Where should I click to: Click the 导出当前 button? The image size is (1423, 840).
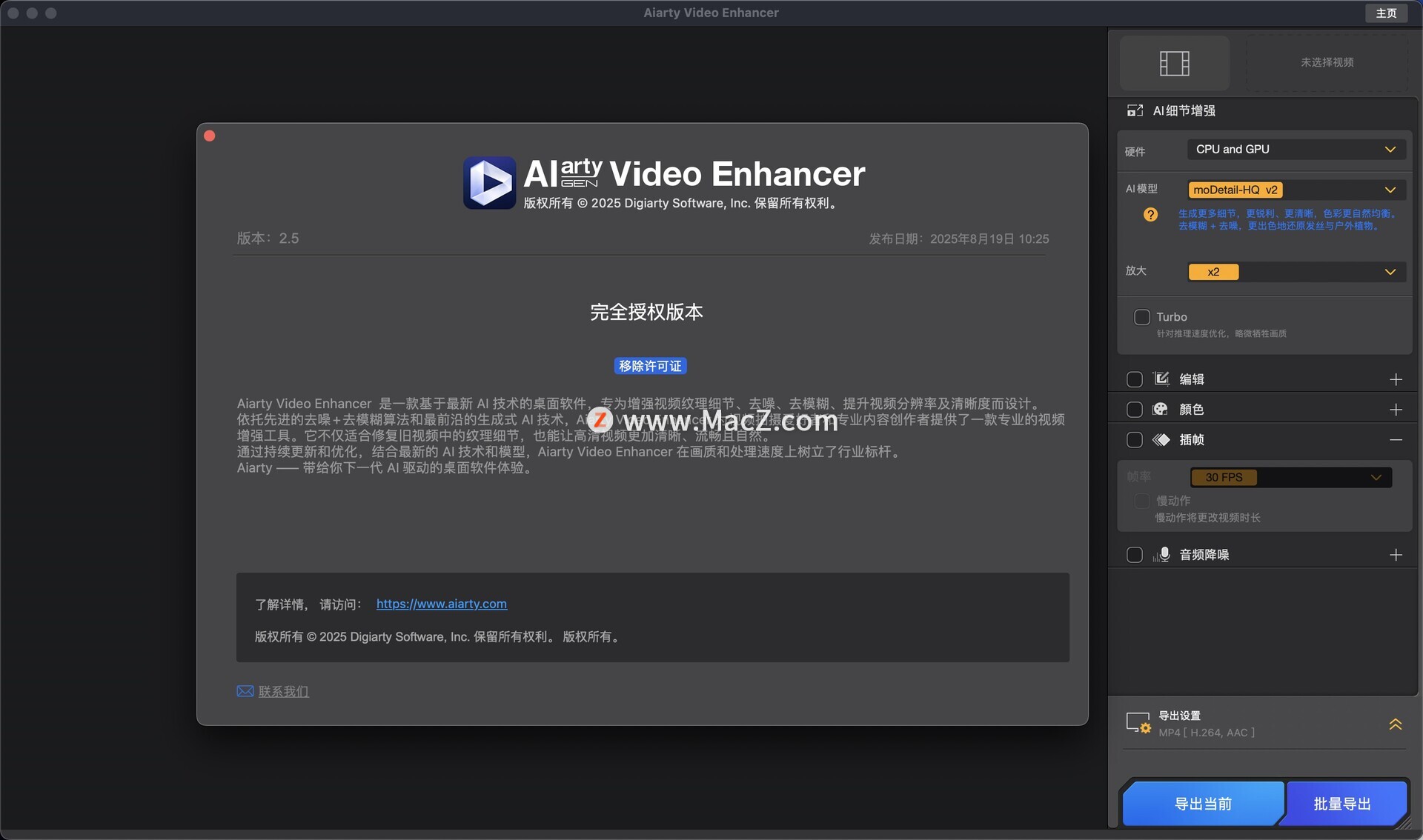(x=1203, y=804)
